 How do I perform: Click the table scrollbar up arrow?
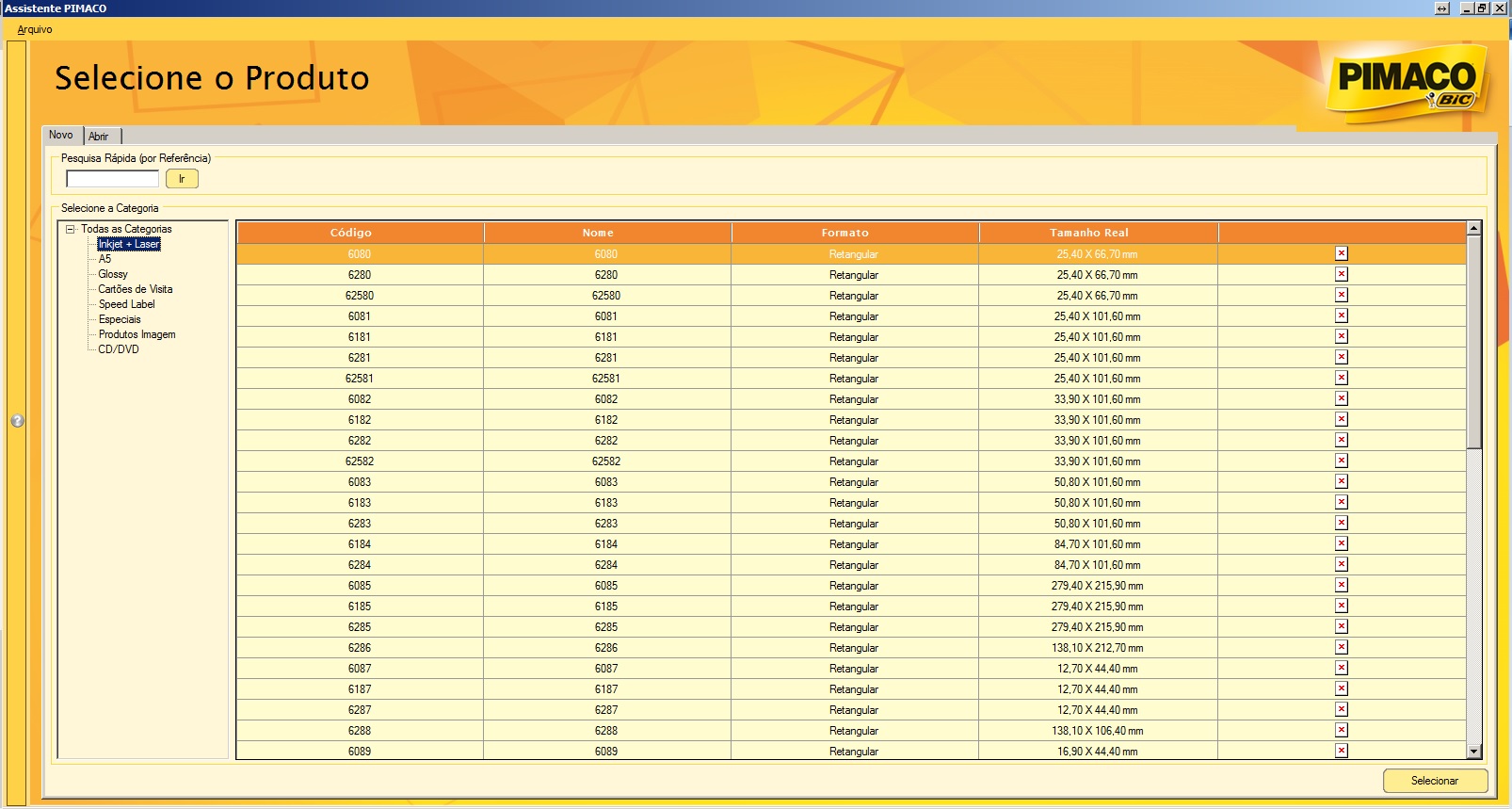1474,229
